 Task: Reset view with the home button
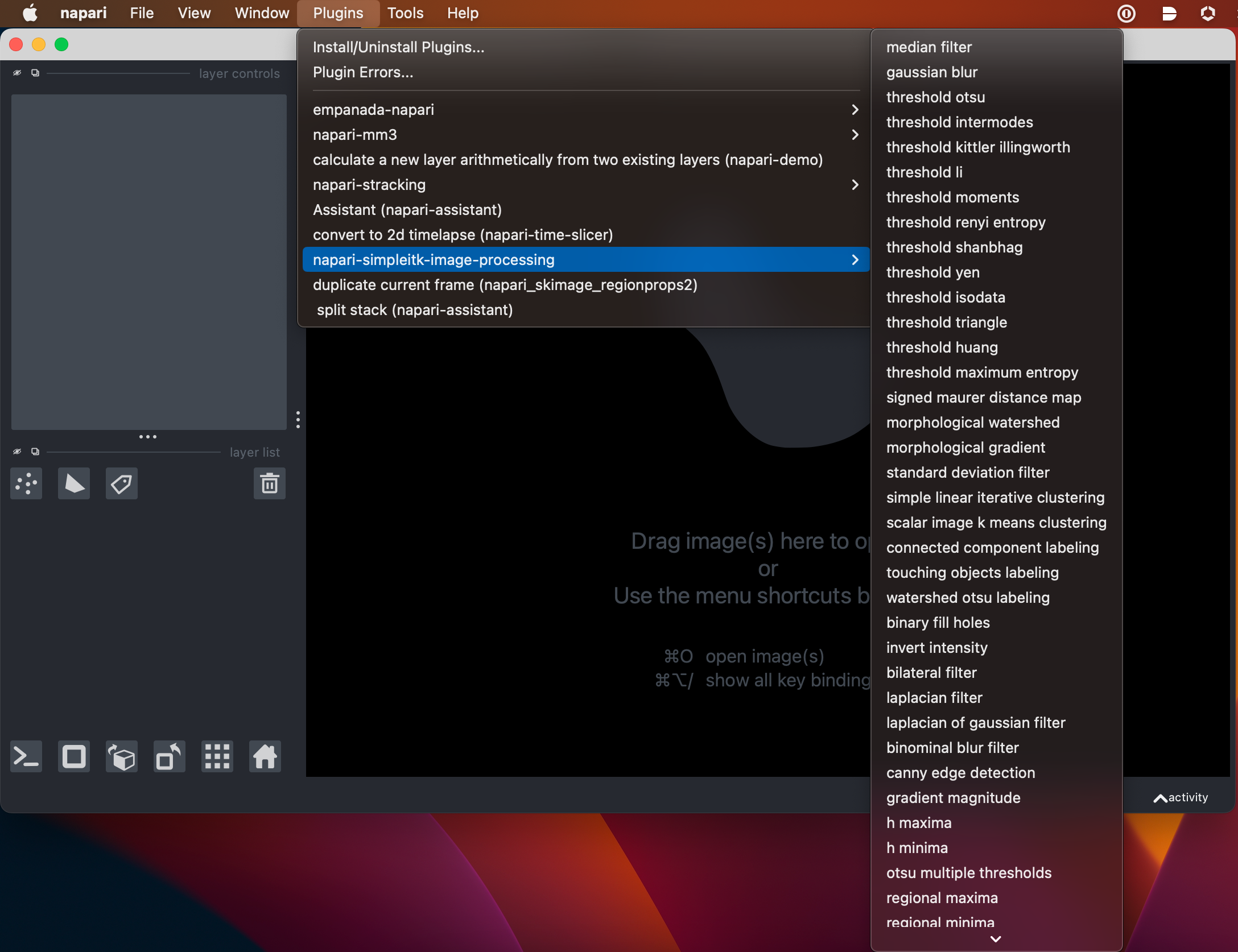(265, 756)
